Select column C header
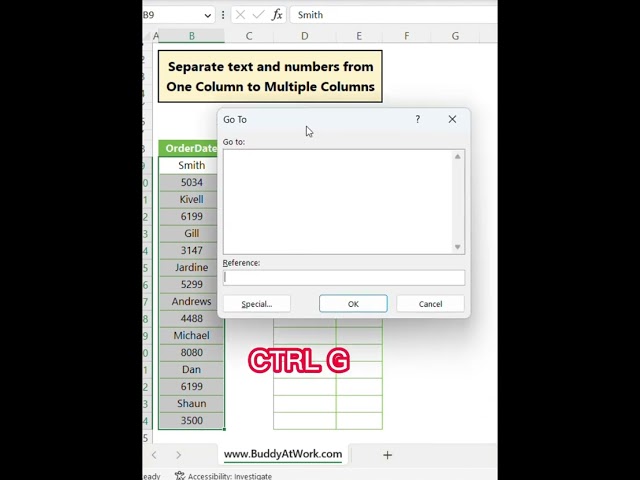640x480 pixels. click(x=249, y=36)
